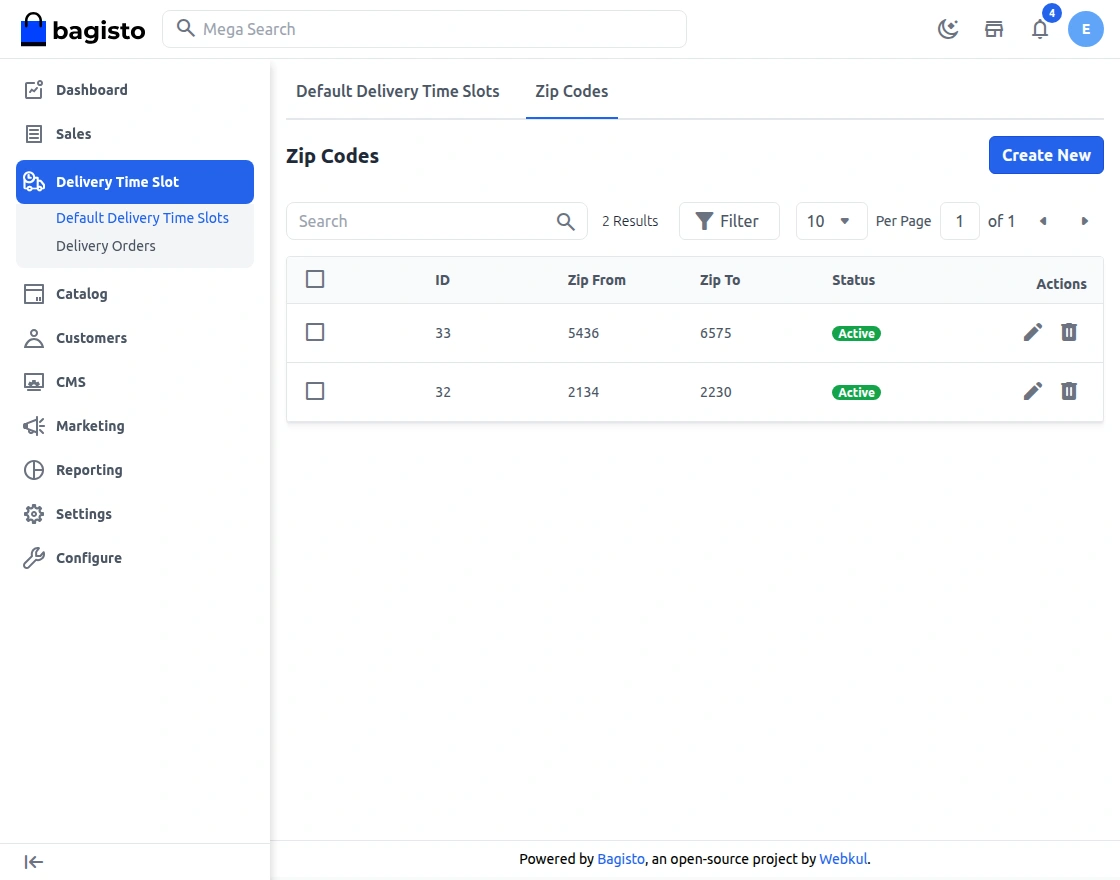Open user avatar E profile menu
The width and height of the screenshot is (1120, 880).
[x=1086, y=29]
